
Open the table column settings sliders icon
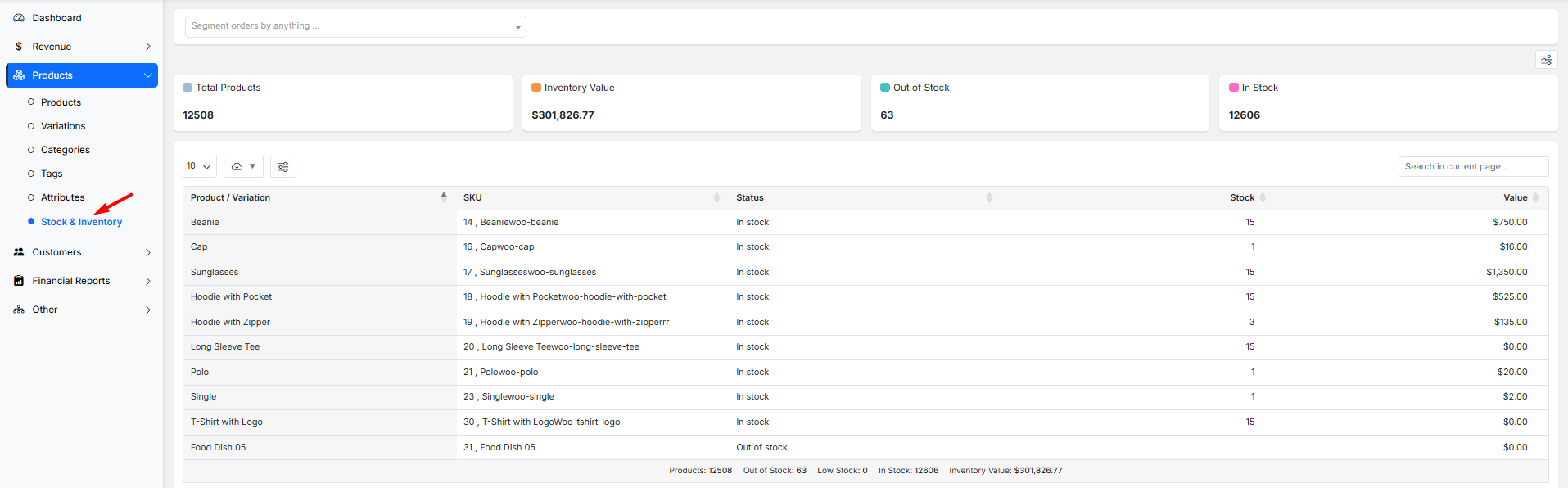click(282, 167)
